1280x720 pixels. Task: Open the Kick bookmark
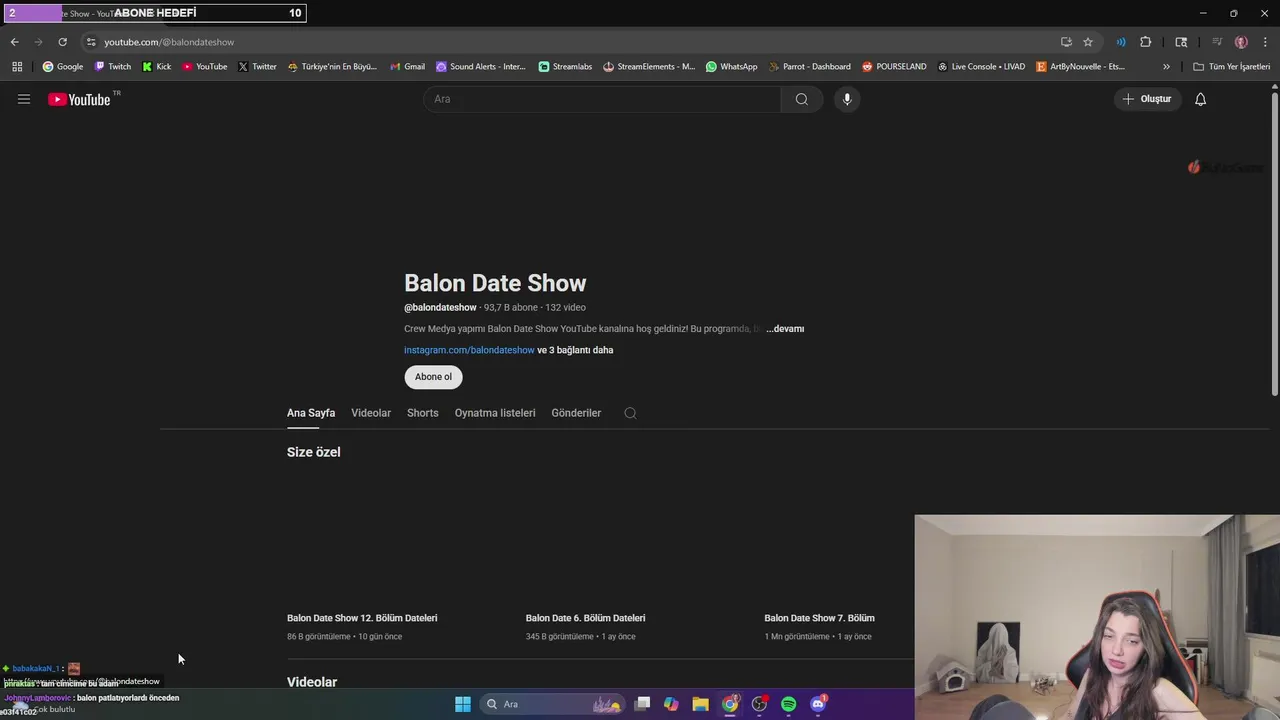click(x=156, y=67)
